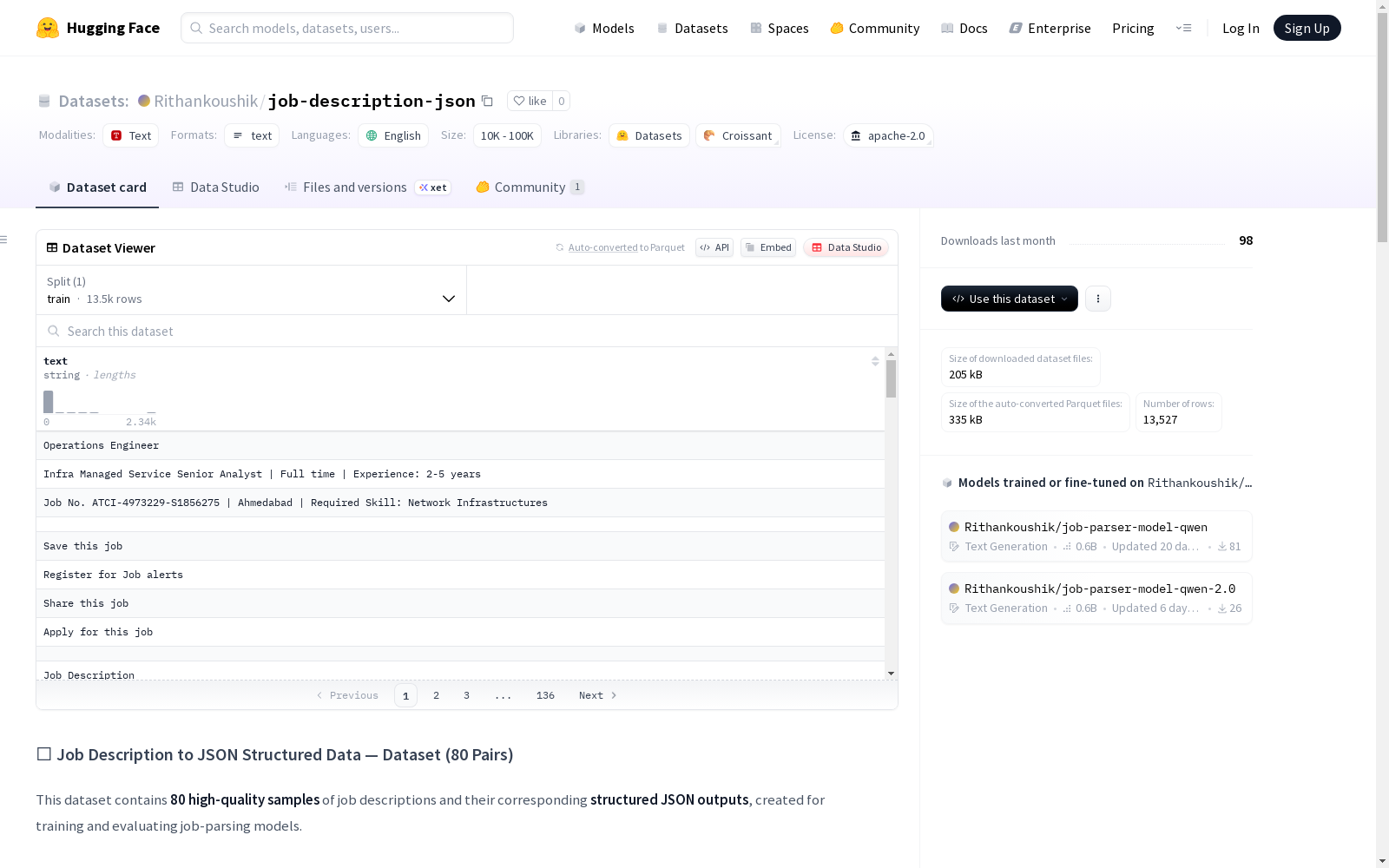Click the dataset viewer table icon
Screen dimensions: 1389x868
pos(52,247)
